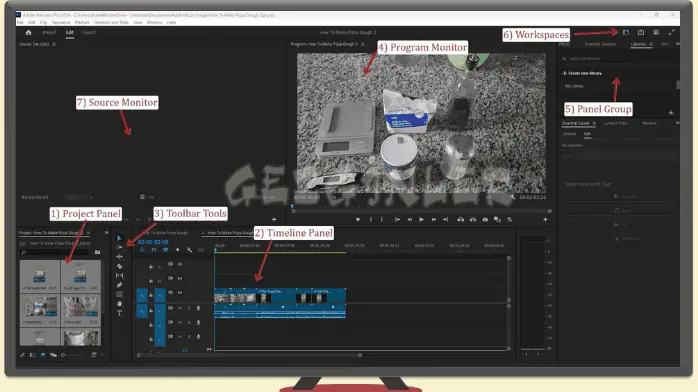
Task: Switch Project panel to List View
Action: coord(32,355)
